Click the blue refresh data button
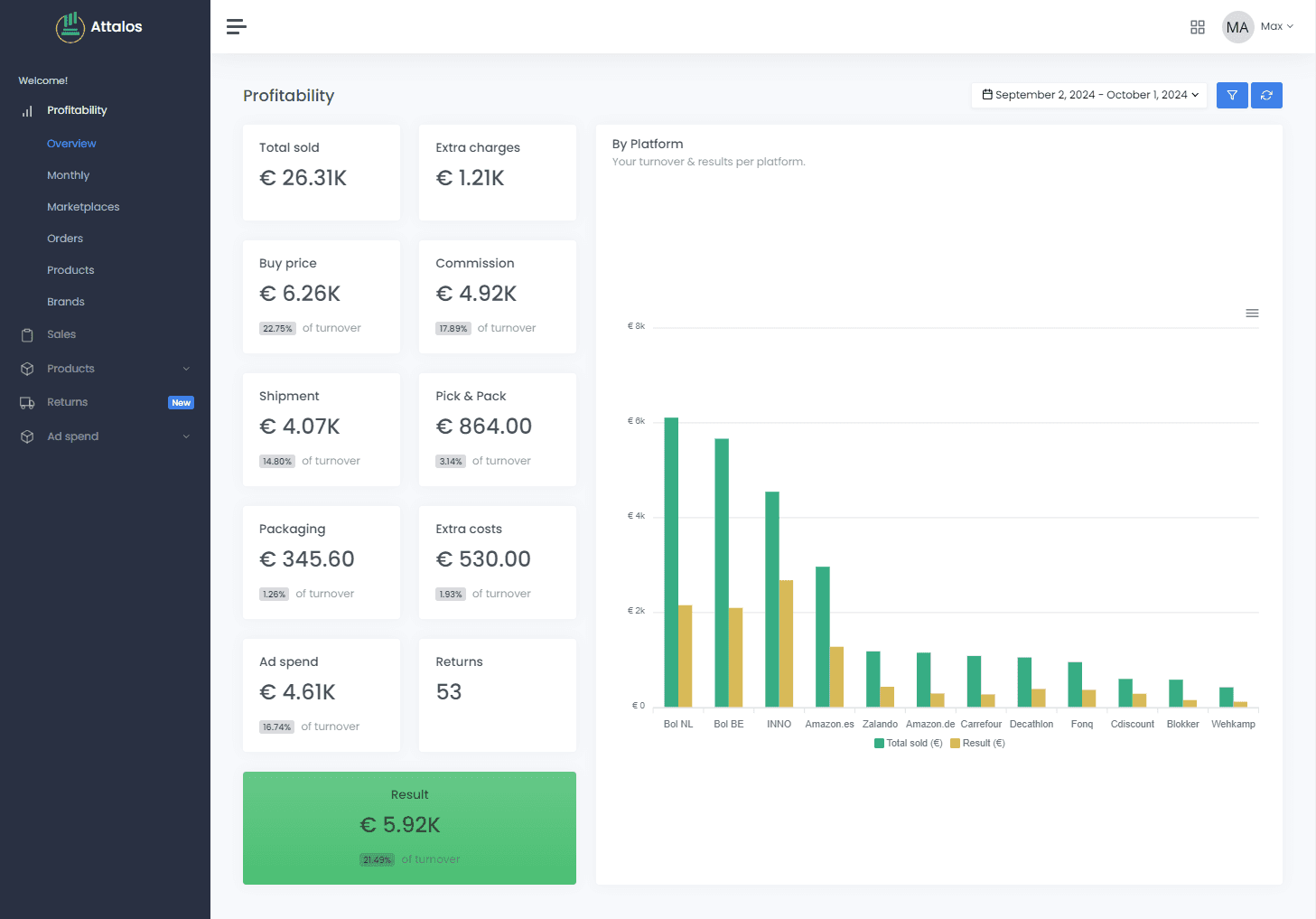 click(x=1266, y=95)
